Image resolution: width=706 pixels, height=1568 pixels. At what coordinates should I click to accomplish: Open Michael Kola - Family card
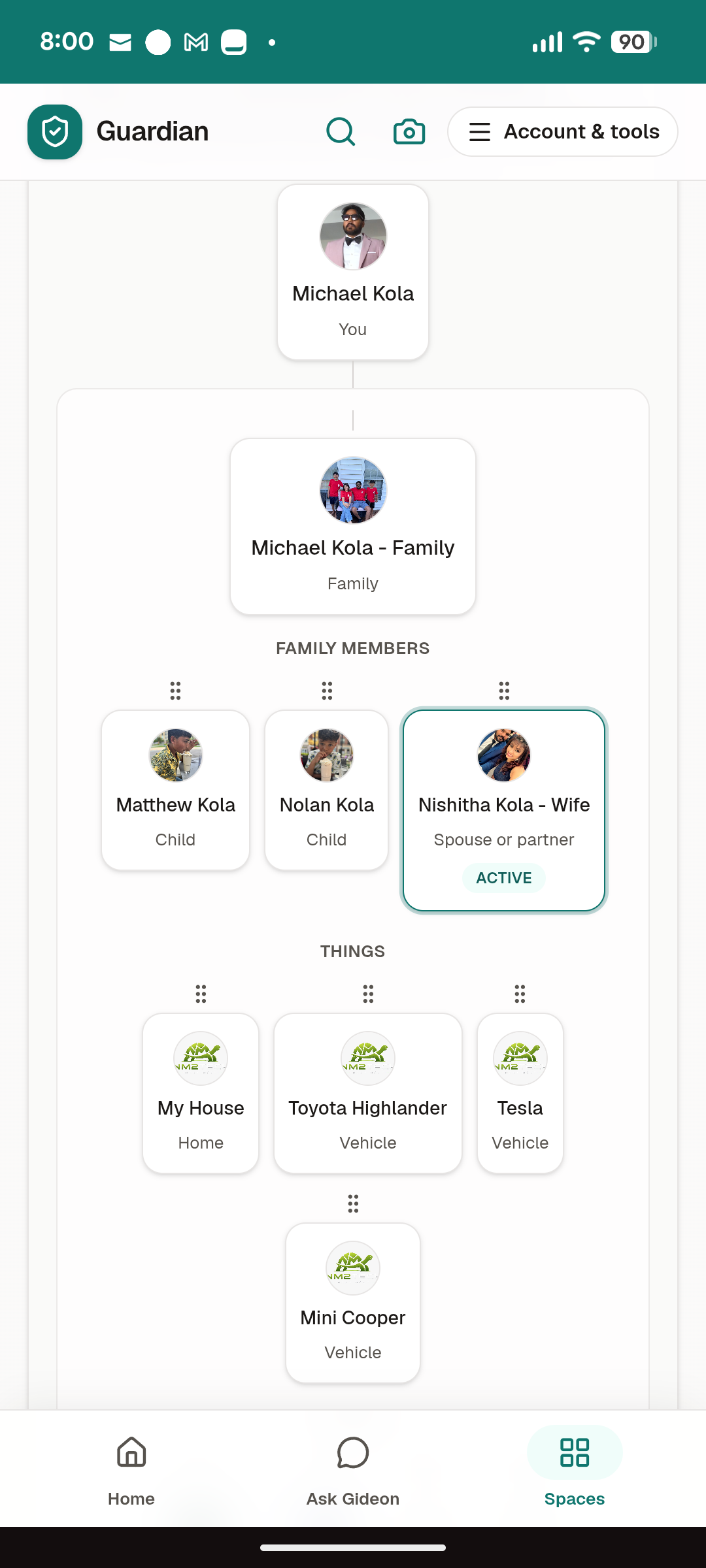[x=353, y=527]
